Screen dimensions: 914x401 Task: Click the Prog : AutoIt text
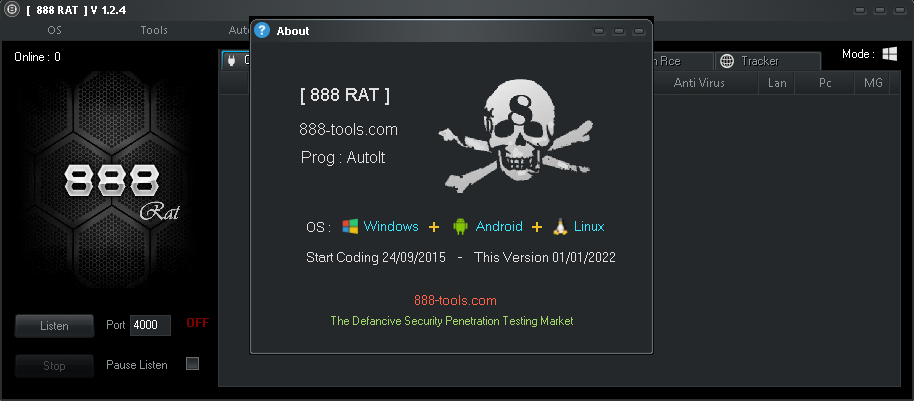343,157
